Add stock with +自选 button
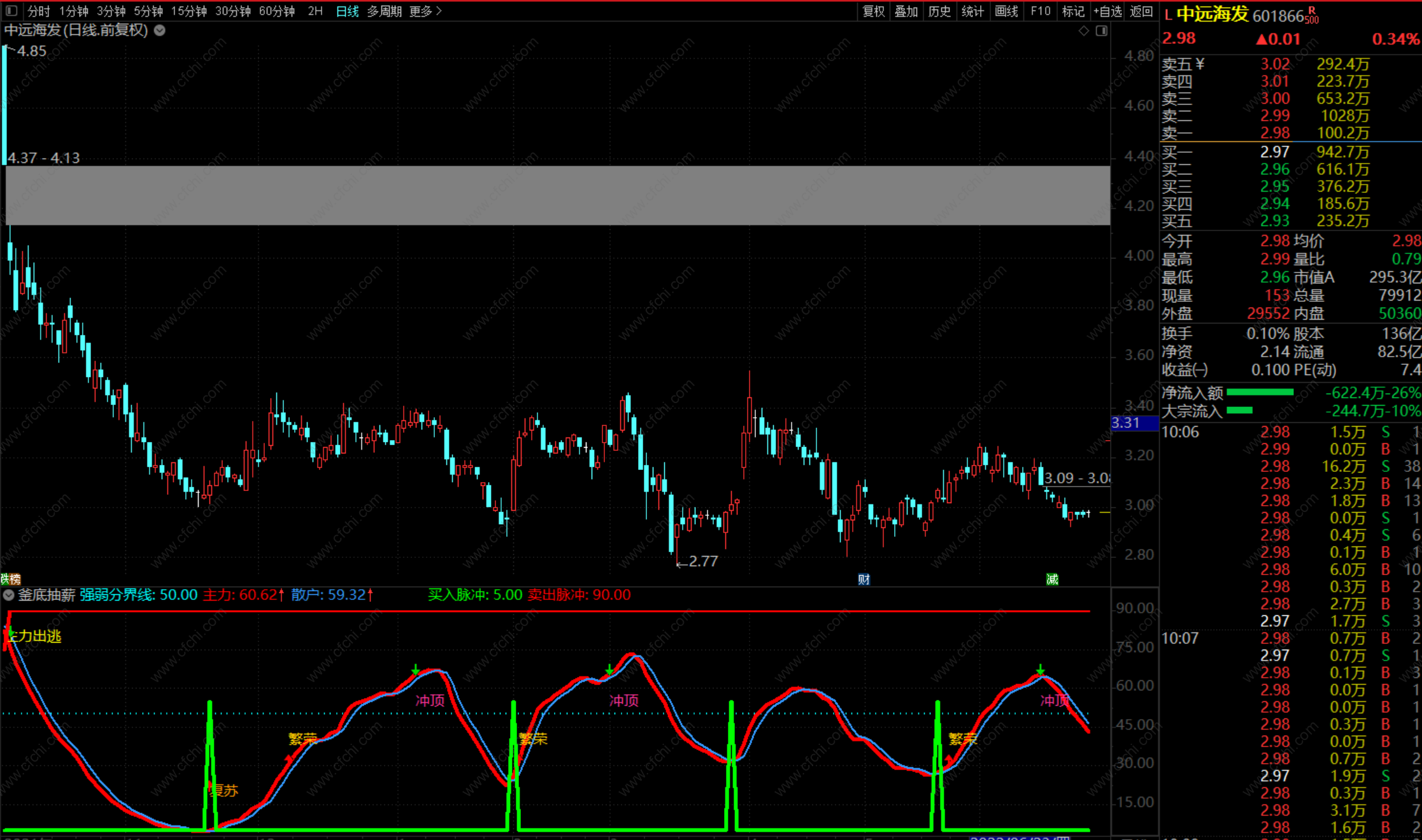Screen dimensions: 1422x840 (x=1107, y=11)
